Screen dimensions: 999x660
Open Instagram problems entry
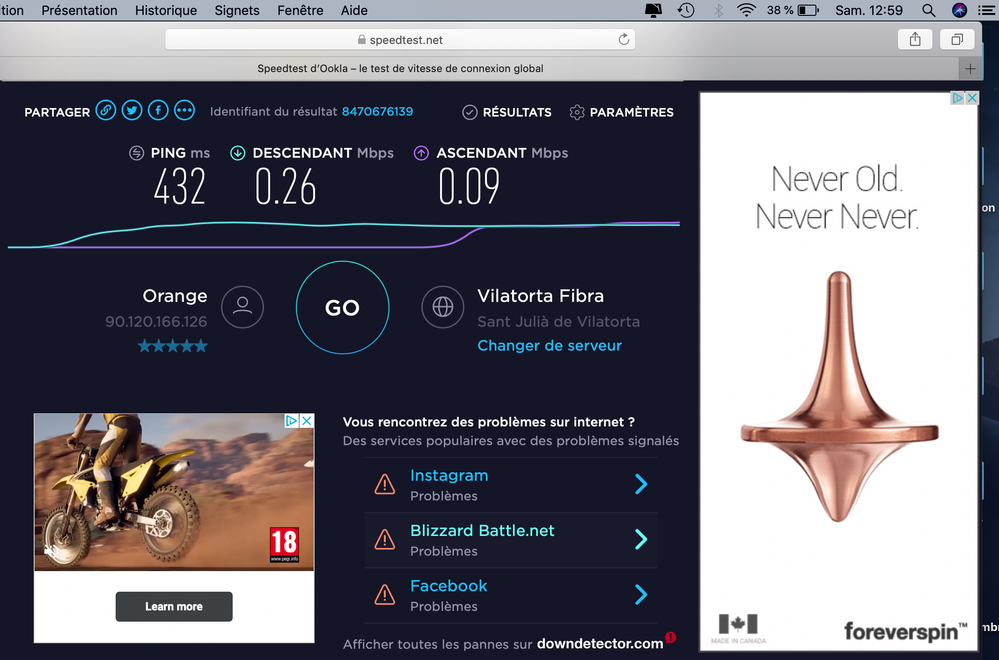click(510, 485)
